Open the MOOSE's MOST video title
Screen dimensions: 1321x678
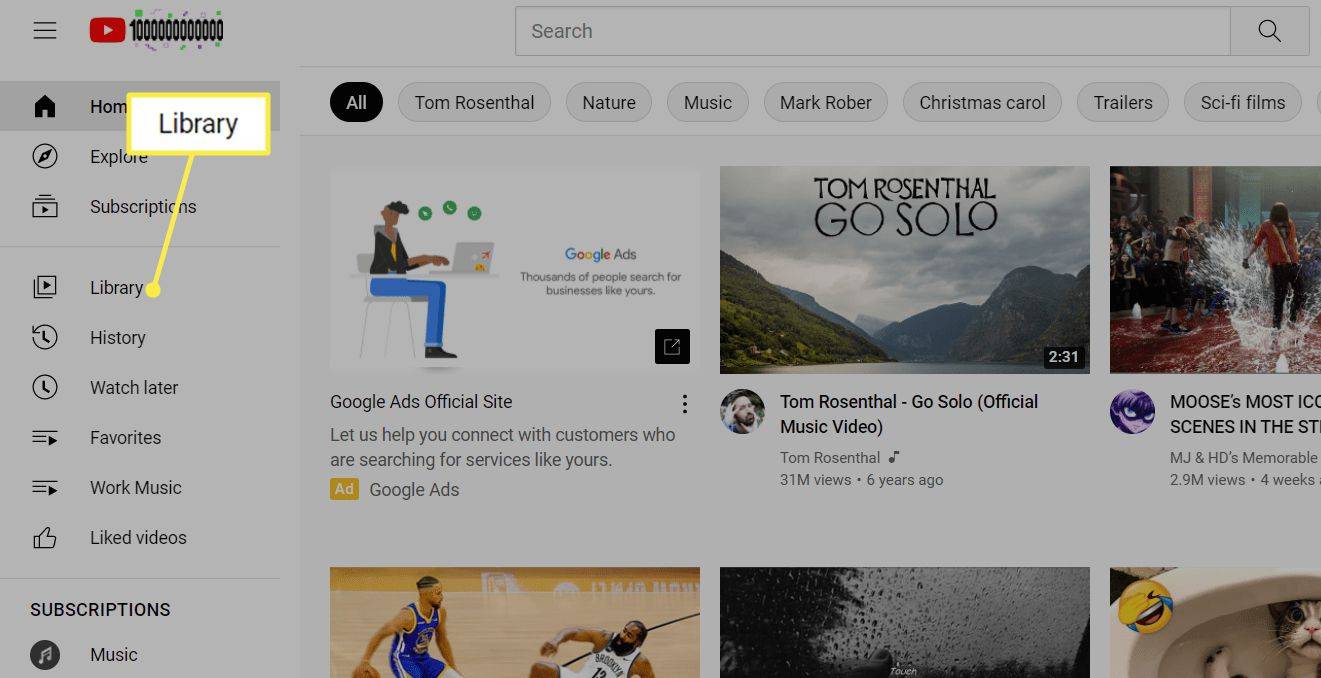coord(1245,414)
